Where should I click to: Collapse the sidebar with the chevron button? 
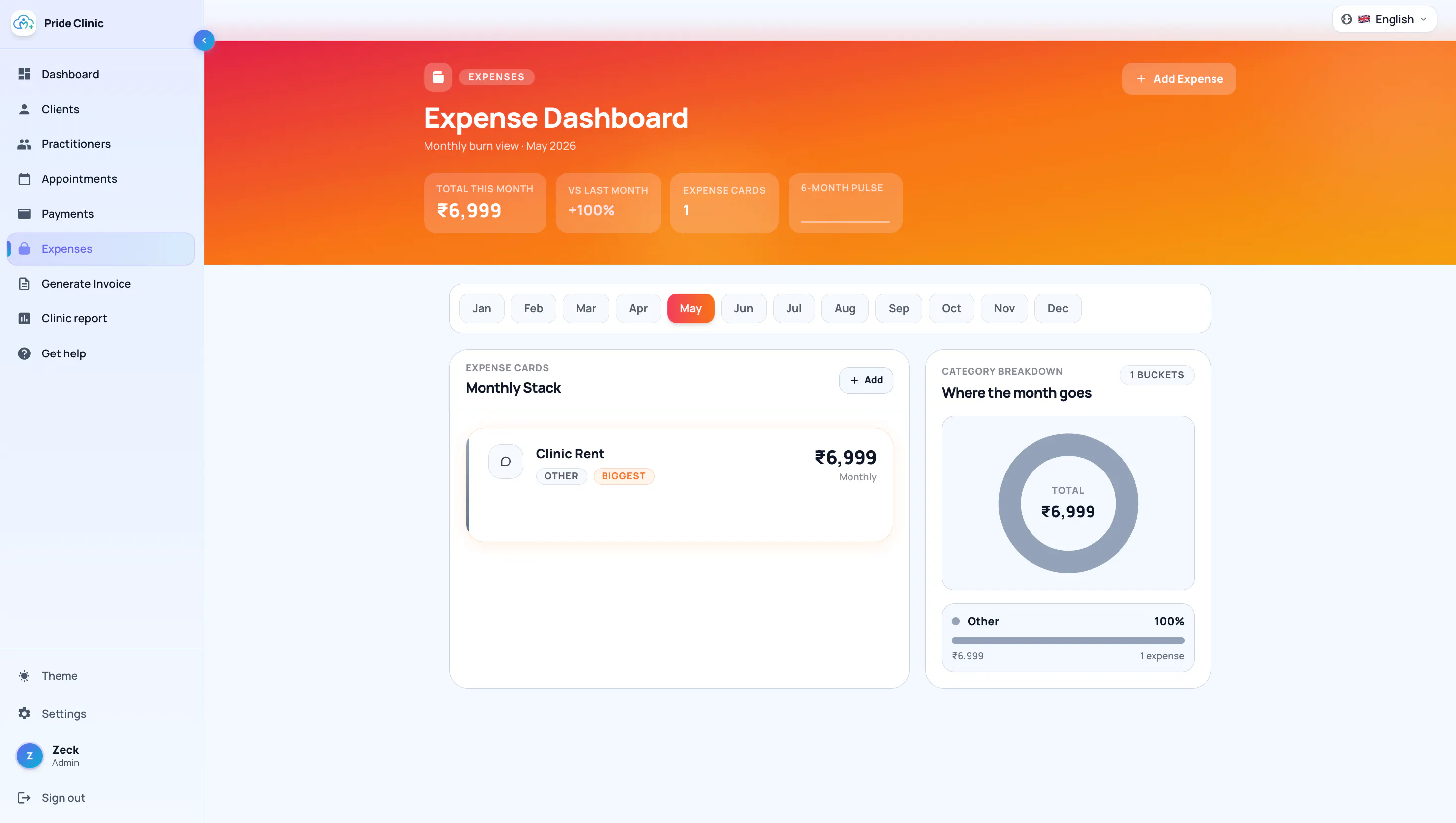click(204, 40)
